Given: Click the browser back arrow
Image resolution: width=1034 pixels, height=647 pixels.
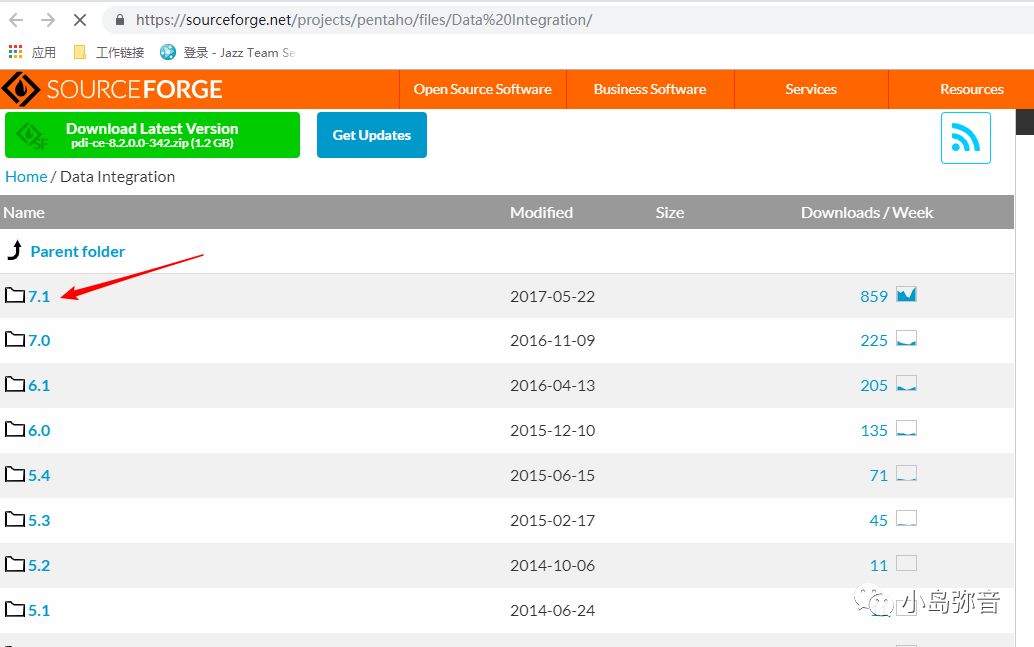Looking at the screenshot, I should pos(16,20).
